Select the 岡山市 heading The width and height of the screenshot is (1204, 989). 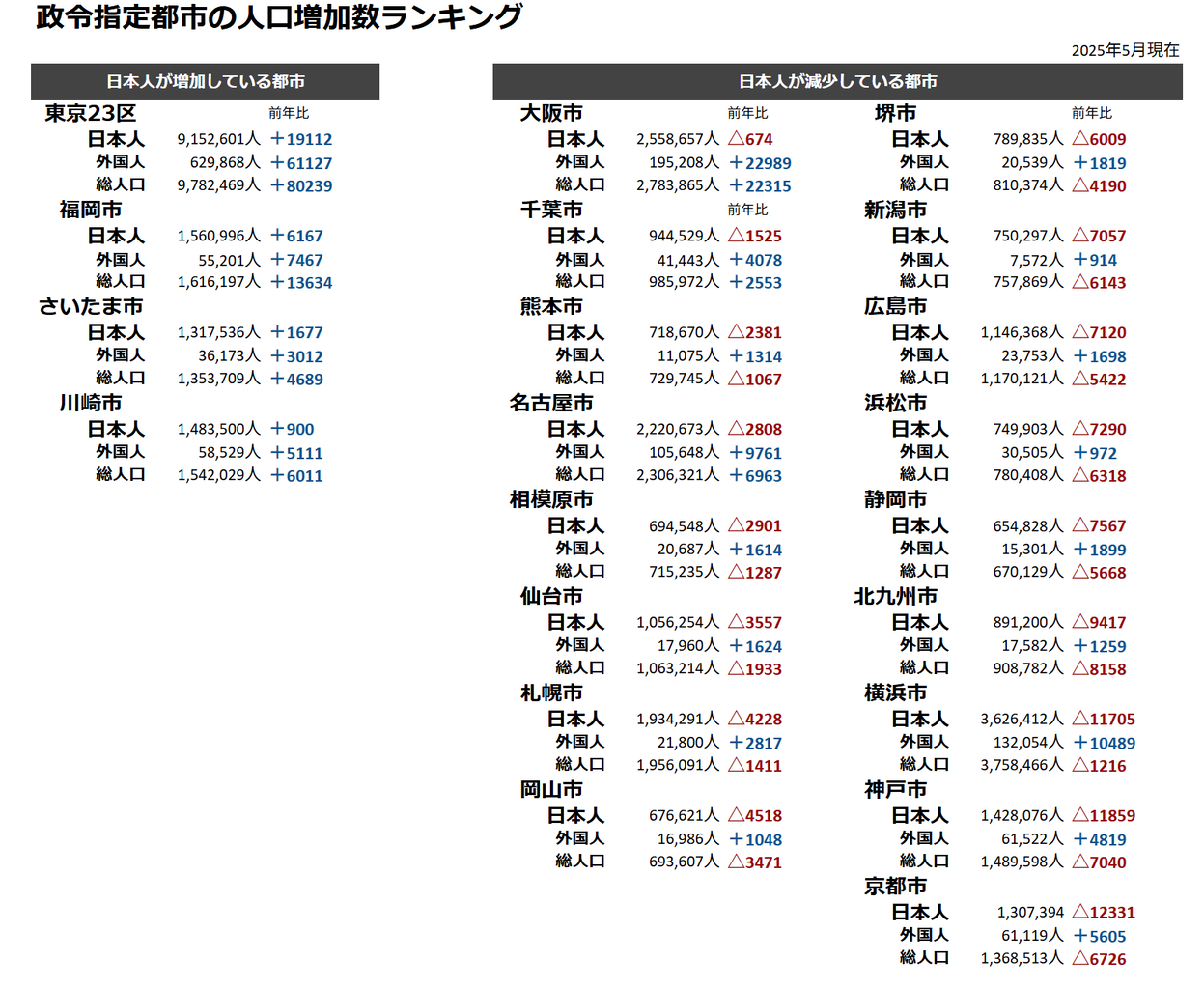click(x=551, y=789)
